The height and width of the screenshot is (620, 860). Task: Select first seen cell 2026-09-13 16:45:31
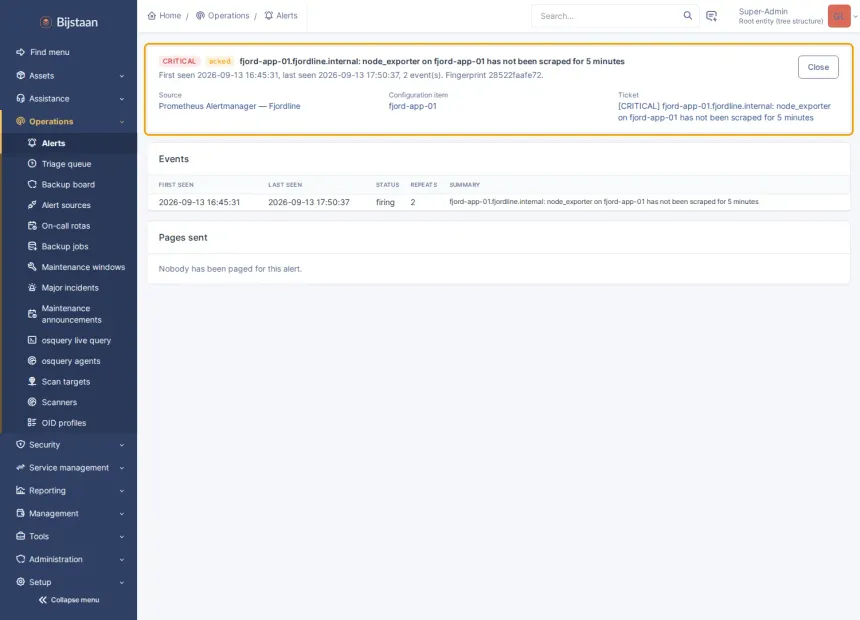coord(199,202)
